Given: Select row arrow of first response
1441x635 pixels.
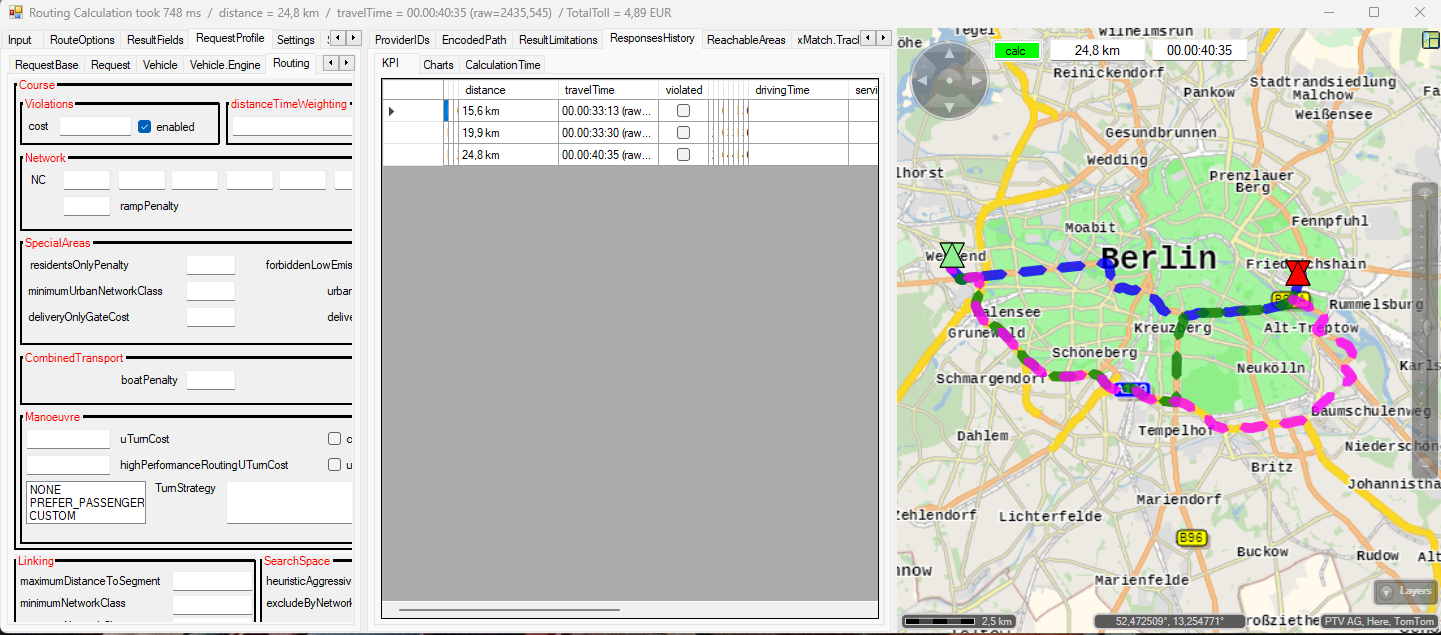Looking at the screenshot, I should (x=392, y=111).
